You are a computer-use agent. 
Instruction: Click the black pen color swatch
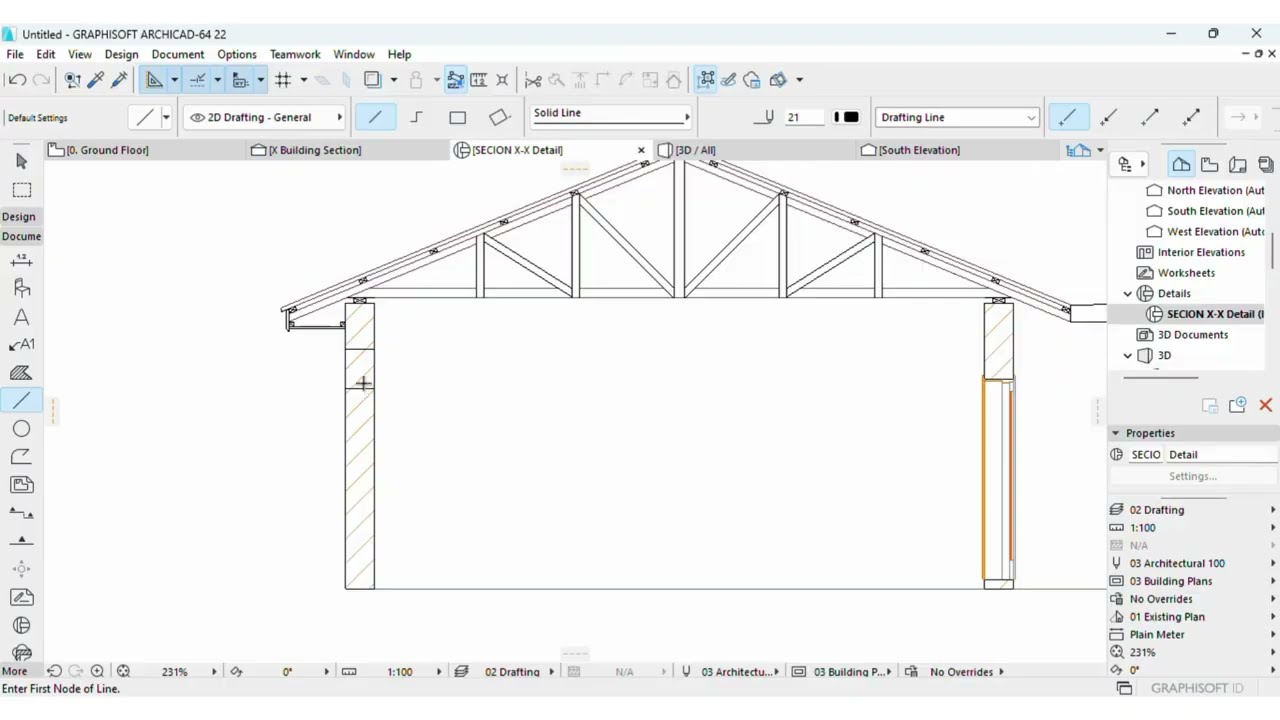coord(851,117)
